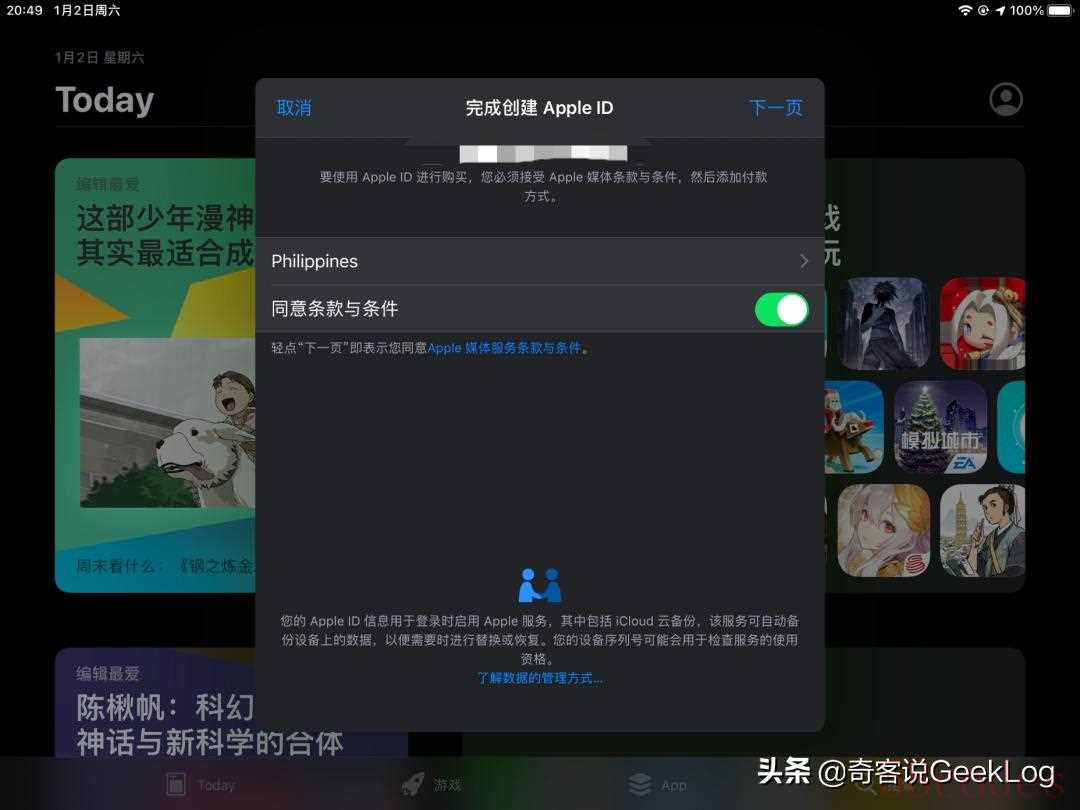Tap Next page (下一页) in the dialog
Screen dimensions: 1080x810
click(776, 108)
